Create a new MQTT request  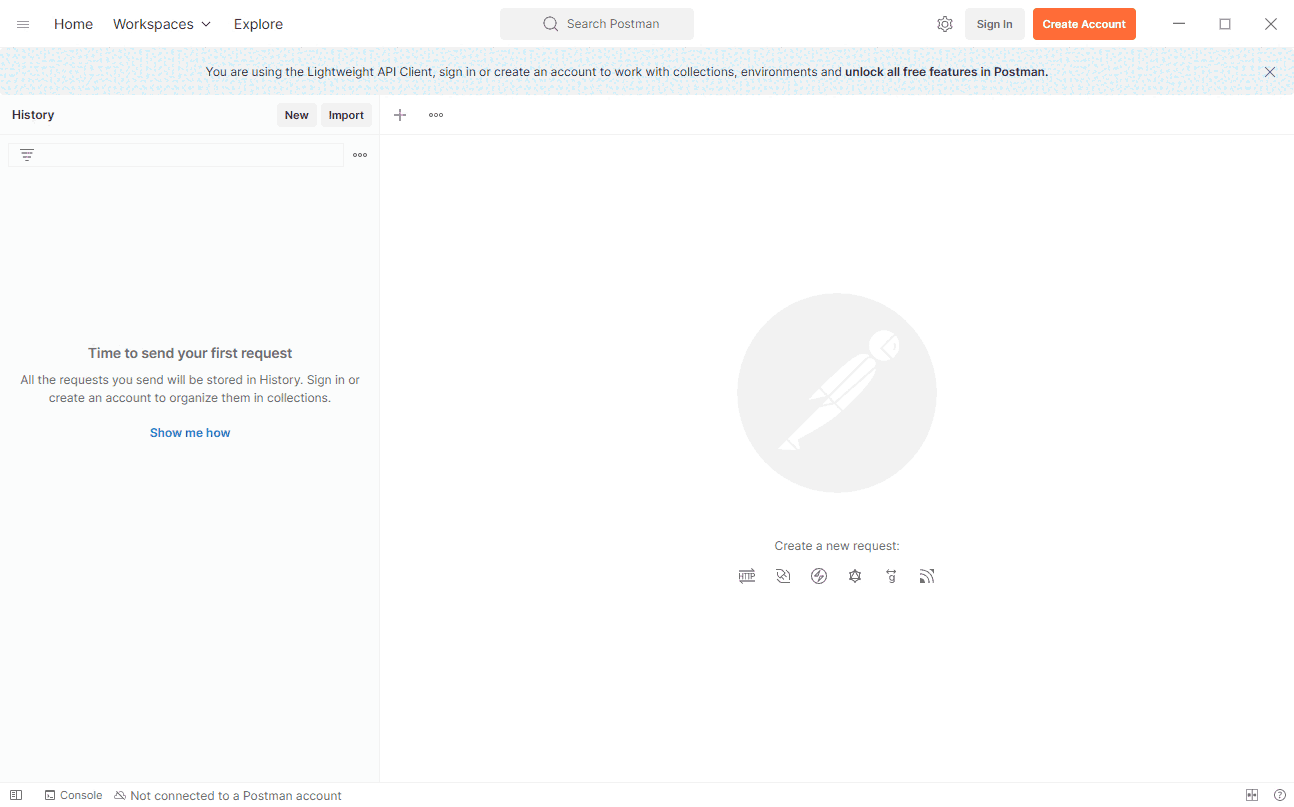pos(927,576)
